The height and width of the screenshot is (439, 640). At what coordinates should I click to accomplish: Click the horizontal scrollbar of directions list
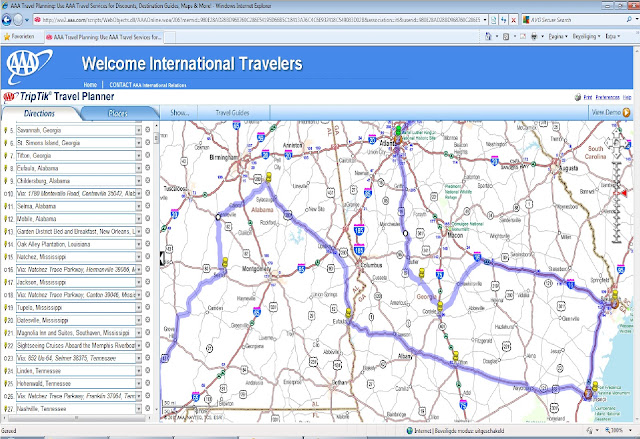(x=77, y=418)
